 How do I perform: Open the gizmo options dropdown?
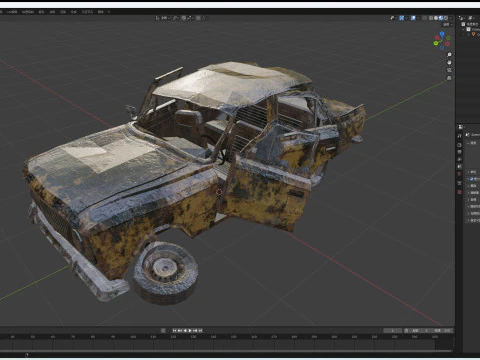pyautogui.click(x=407, y=18)
